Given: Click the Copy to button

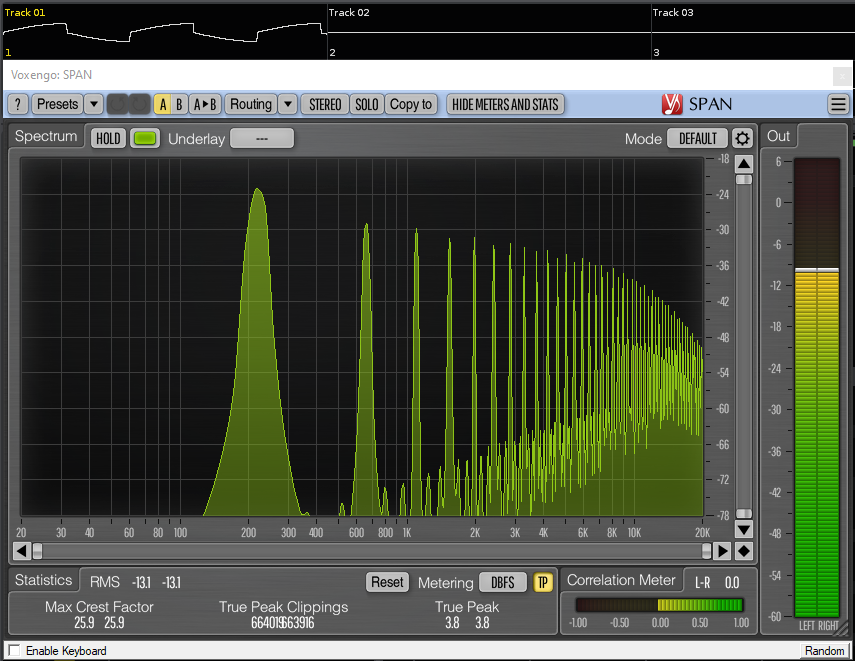Looking at the screenshot, I should coord(411,104).
